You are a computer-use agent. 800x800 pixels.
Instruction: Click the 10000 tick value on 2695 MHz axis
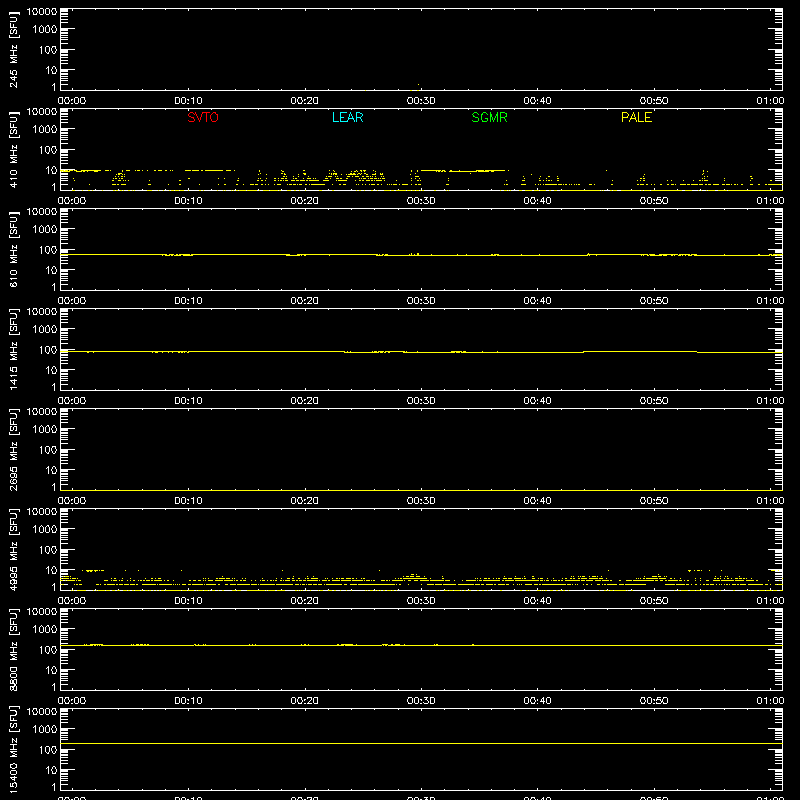click(42, 412)
